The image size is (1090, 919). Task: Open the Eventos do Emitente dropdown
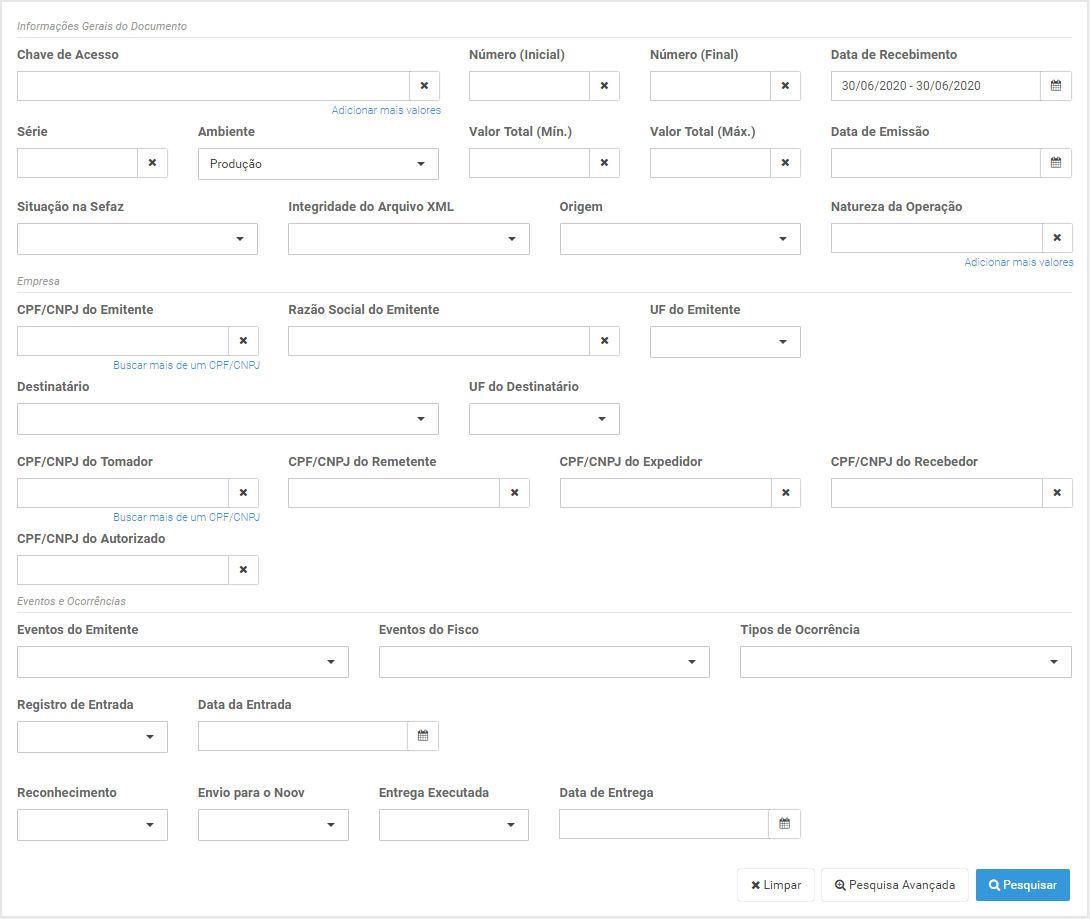[183, 662]
